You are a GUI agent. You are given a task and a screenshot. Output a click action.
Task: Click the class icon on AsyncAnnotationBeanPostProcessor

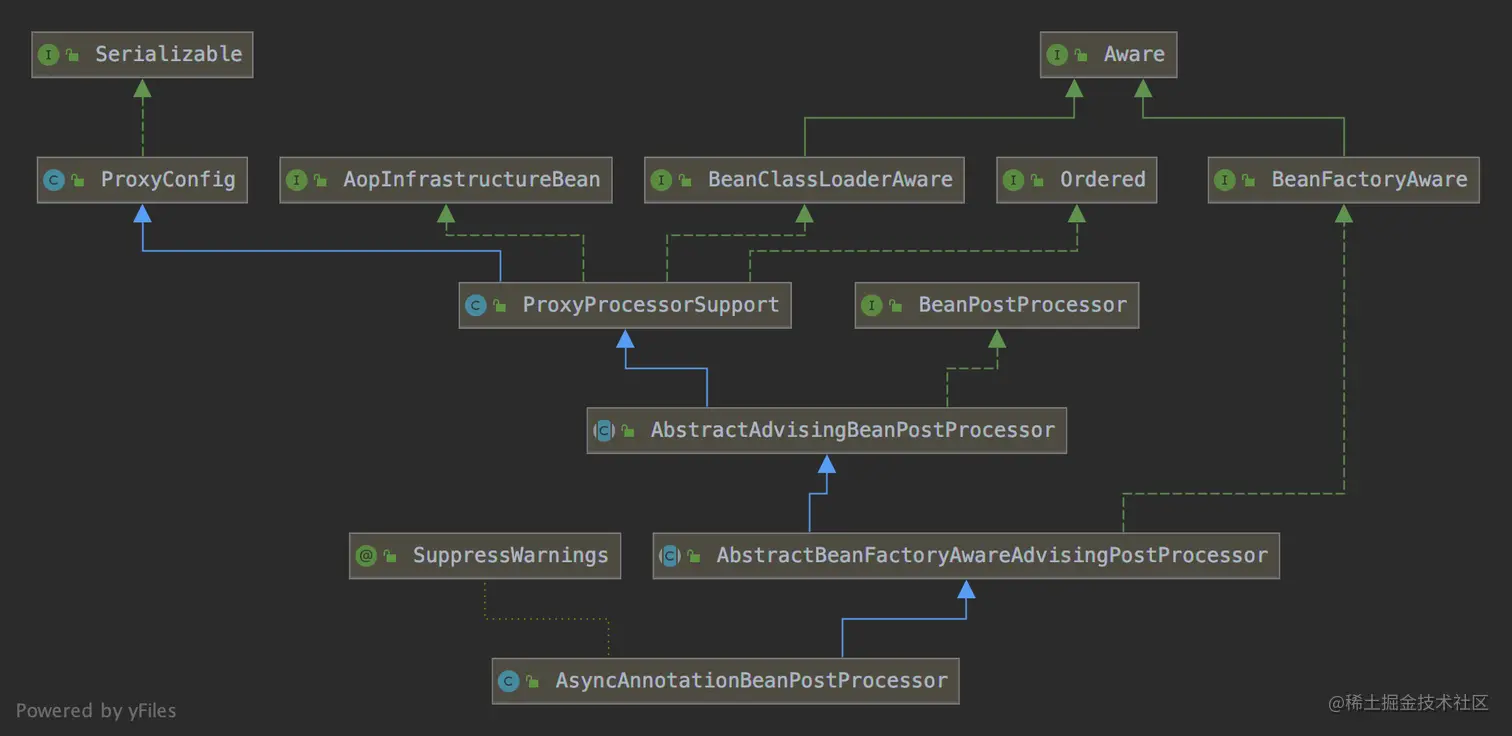[510, 680]
